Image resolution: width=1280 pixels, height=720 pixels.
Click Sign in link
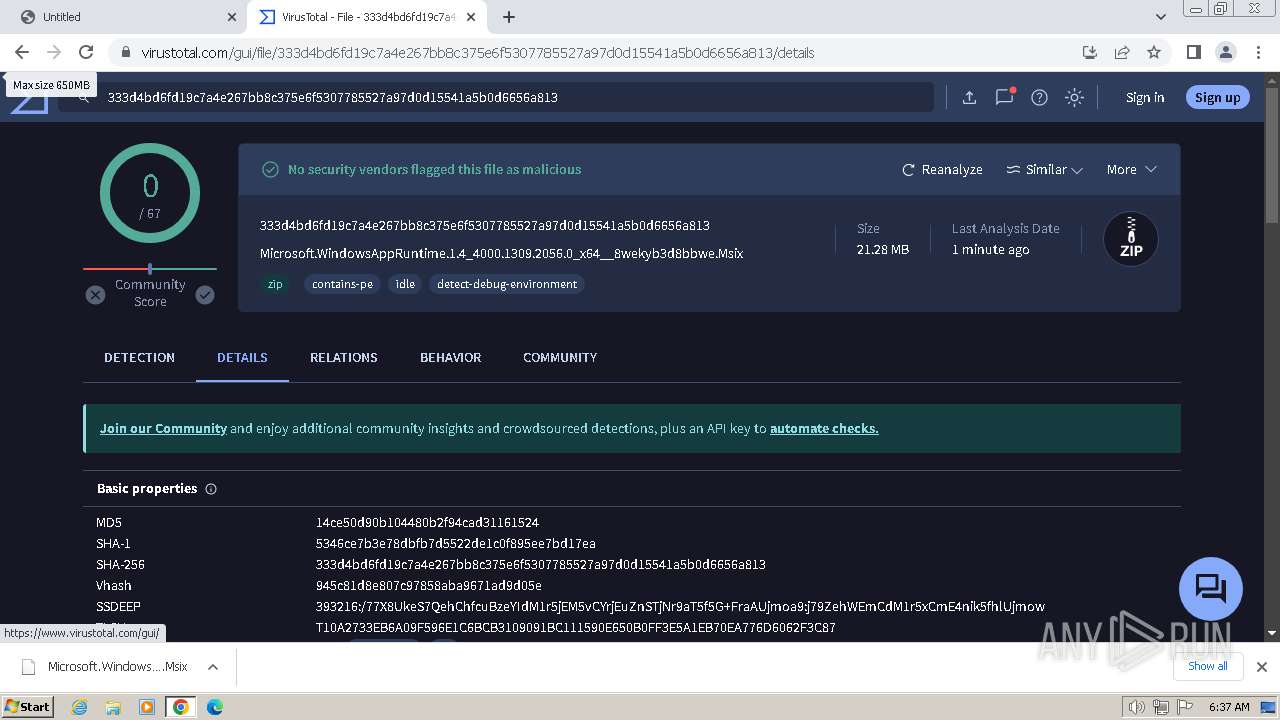(x=1145, y=97)
